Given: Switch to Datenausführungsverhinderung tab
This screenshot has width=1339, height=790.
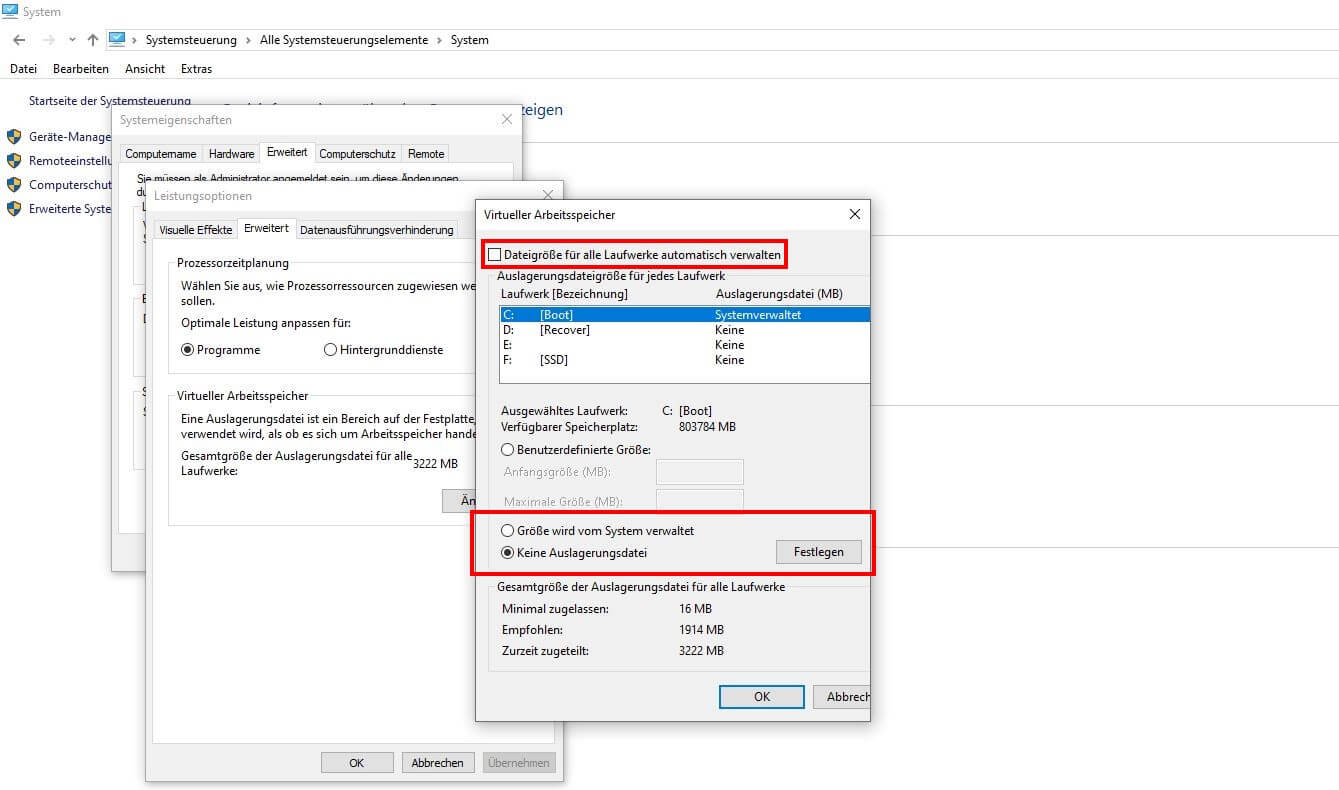Looking at the screenshot, I should pos(377,230).
